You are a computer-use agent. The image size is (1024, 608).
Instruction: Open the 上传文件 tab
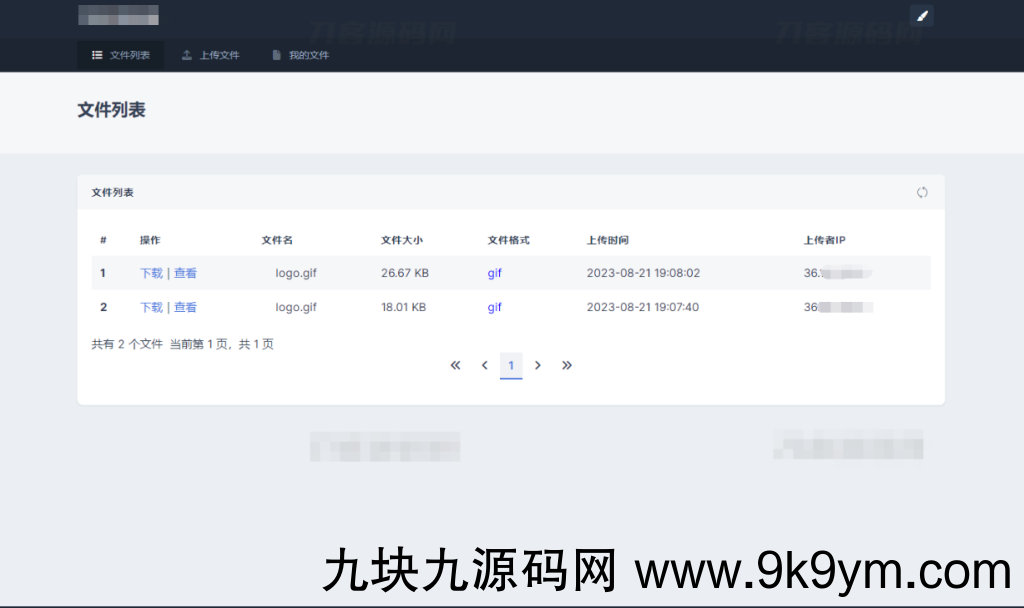[210, 55]
